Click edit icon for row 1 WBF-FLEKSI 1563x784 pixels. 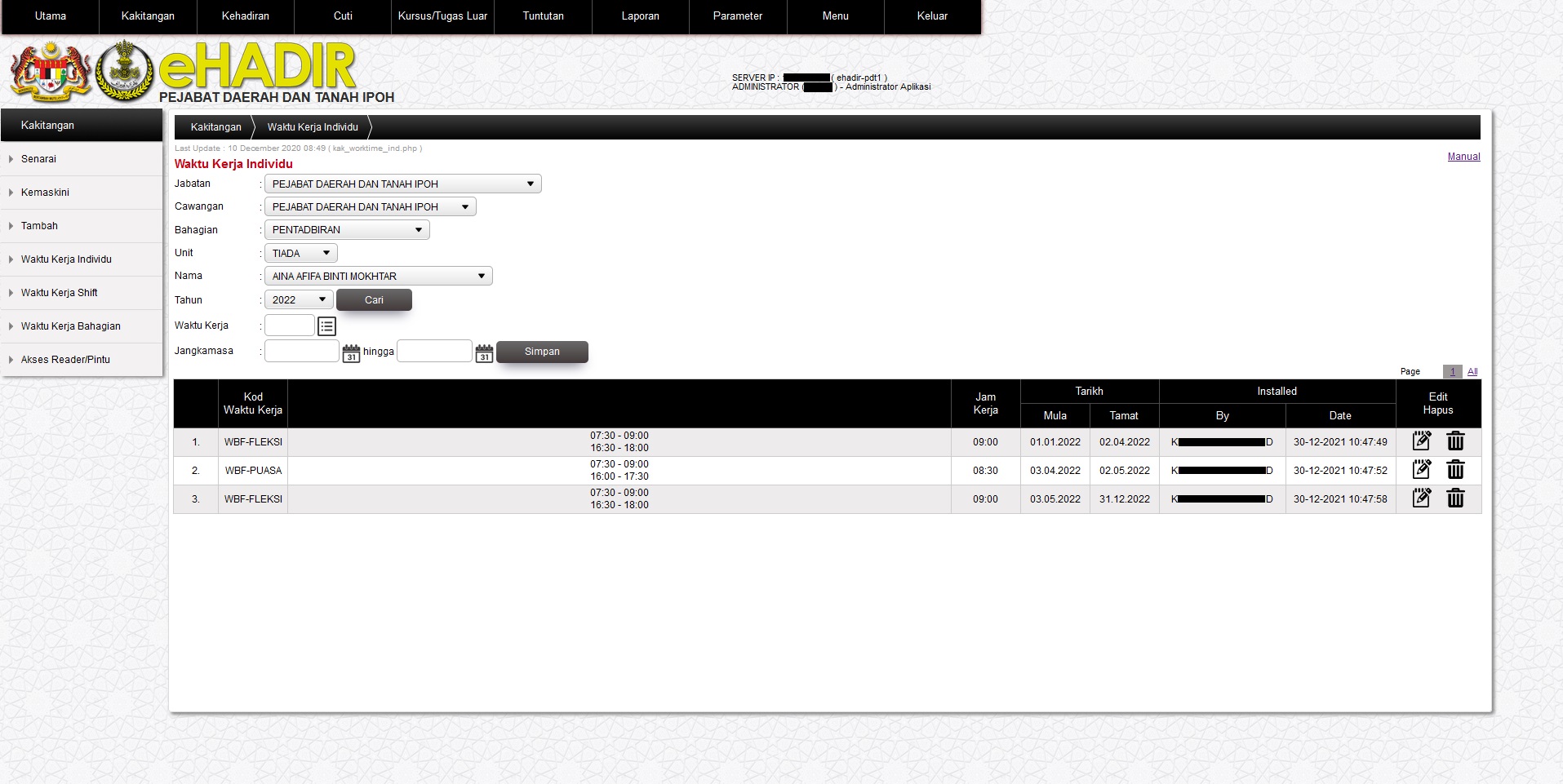click(x=1421, y=441)
